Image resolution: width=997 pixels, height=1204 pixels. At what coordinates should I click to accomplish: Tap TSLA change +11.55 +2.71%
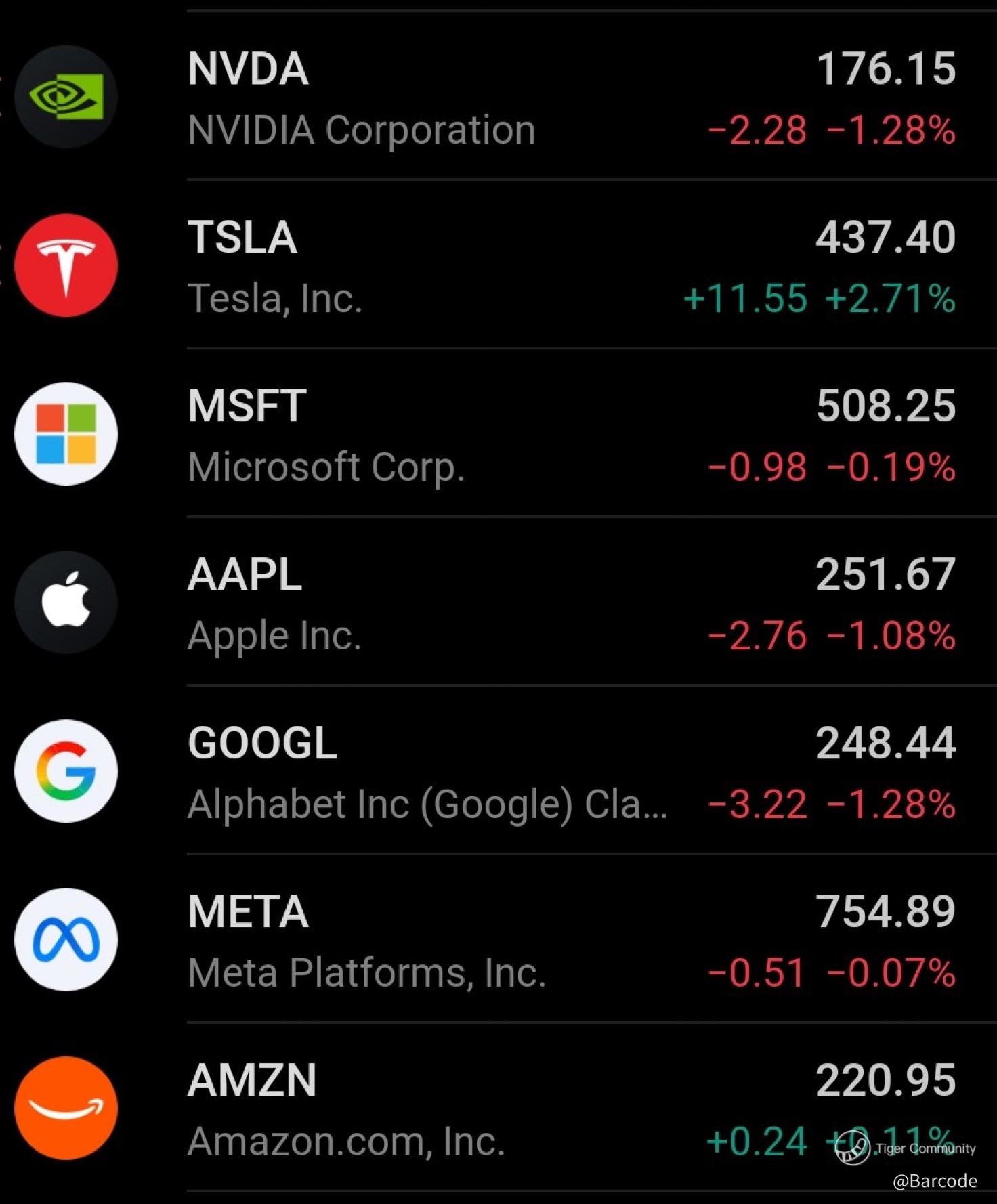(820, 299)
